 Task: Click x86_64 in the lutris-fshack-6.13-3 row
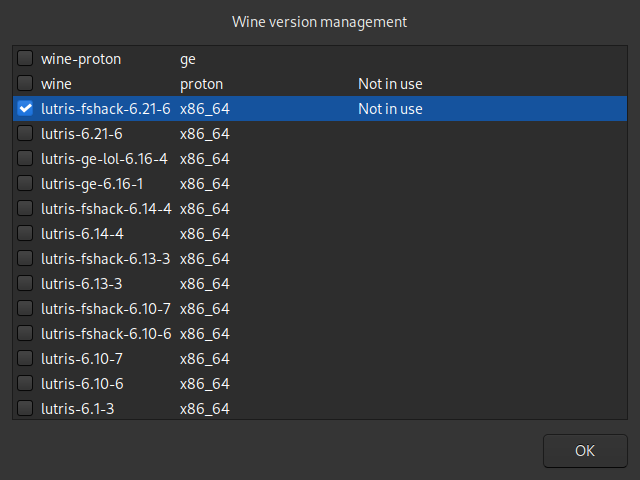tap(205, 259)
